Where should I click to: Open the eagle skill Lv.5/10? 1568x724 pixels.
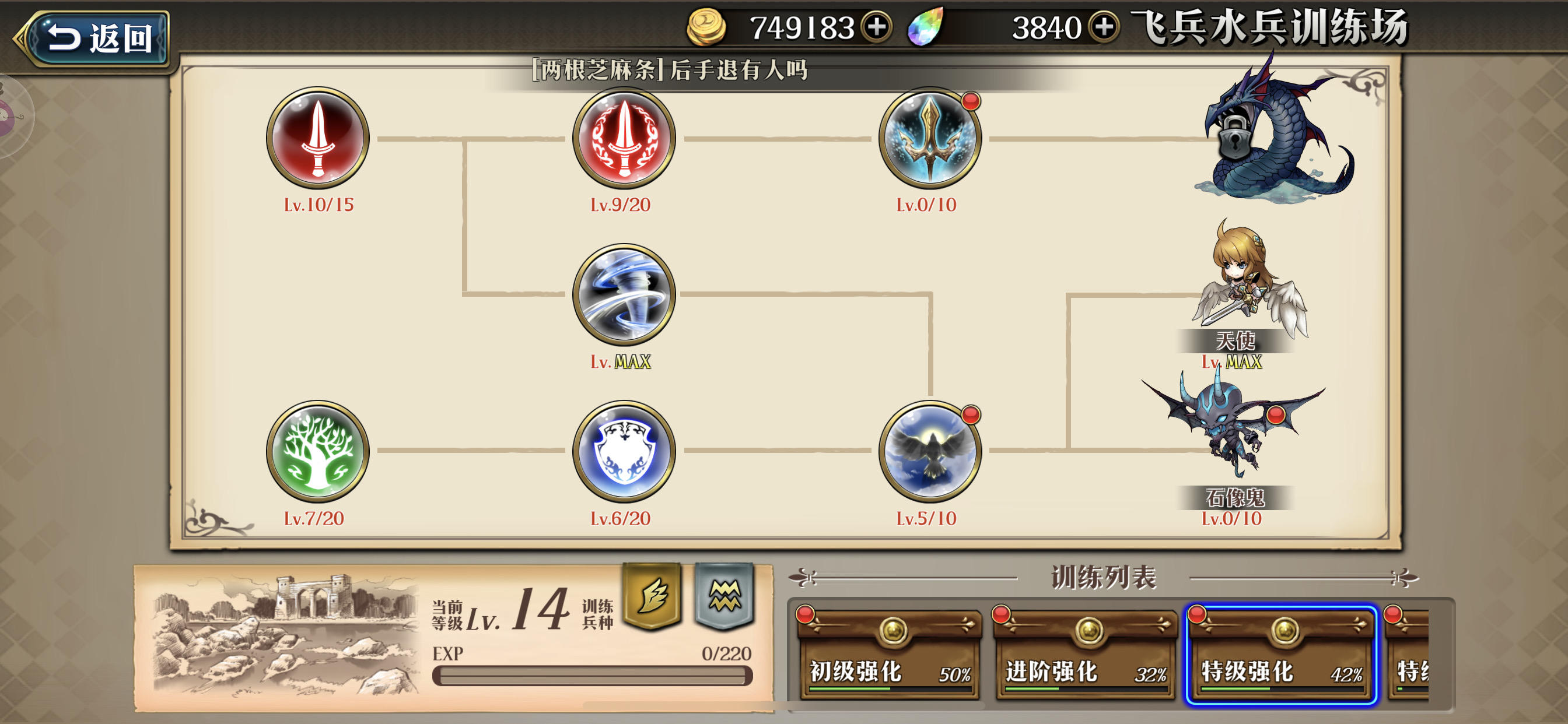click(x=929, y=451)
